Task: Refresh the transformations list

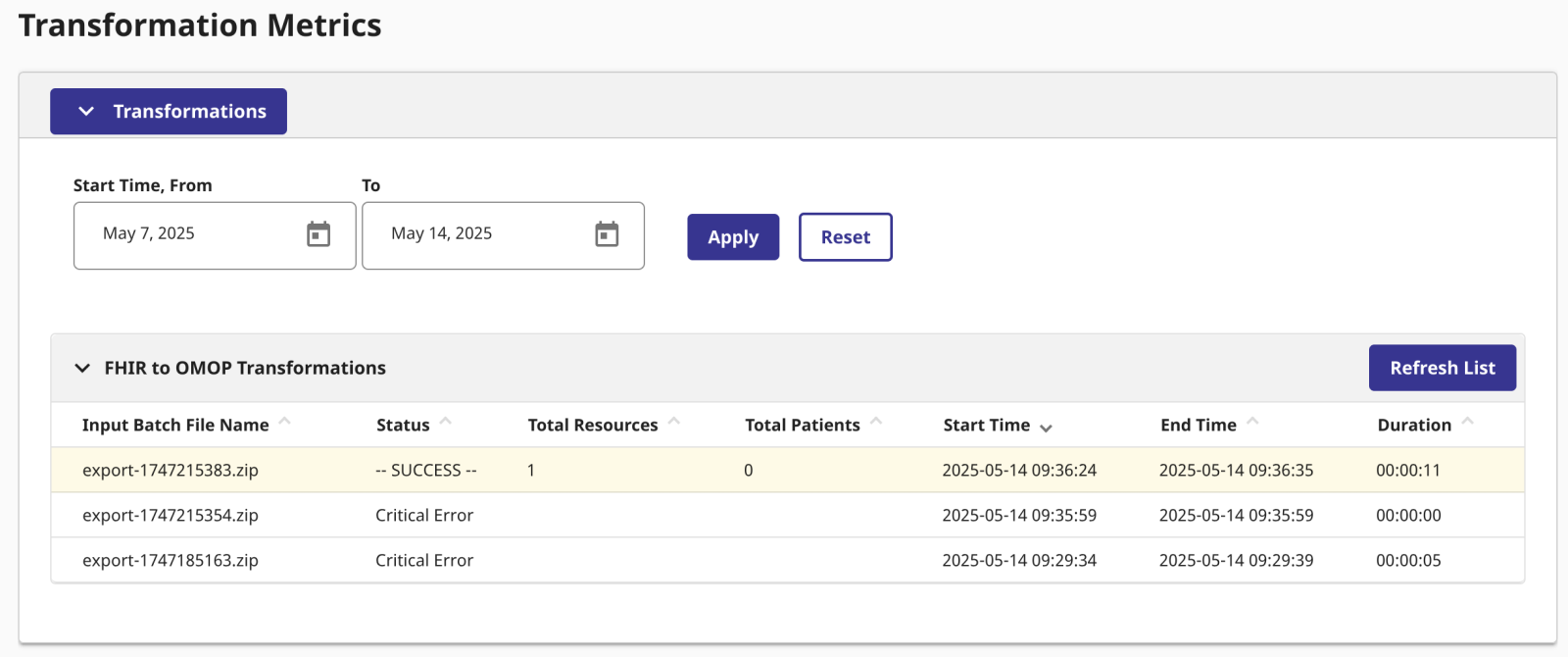Action: [x=1442, y=368]
